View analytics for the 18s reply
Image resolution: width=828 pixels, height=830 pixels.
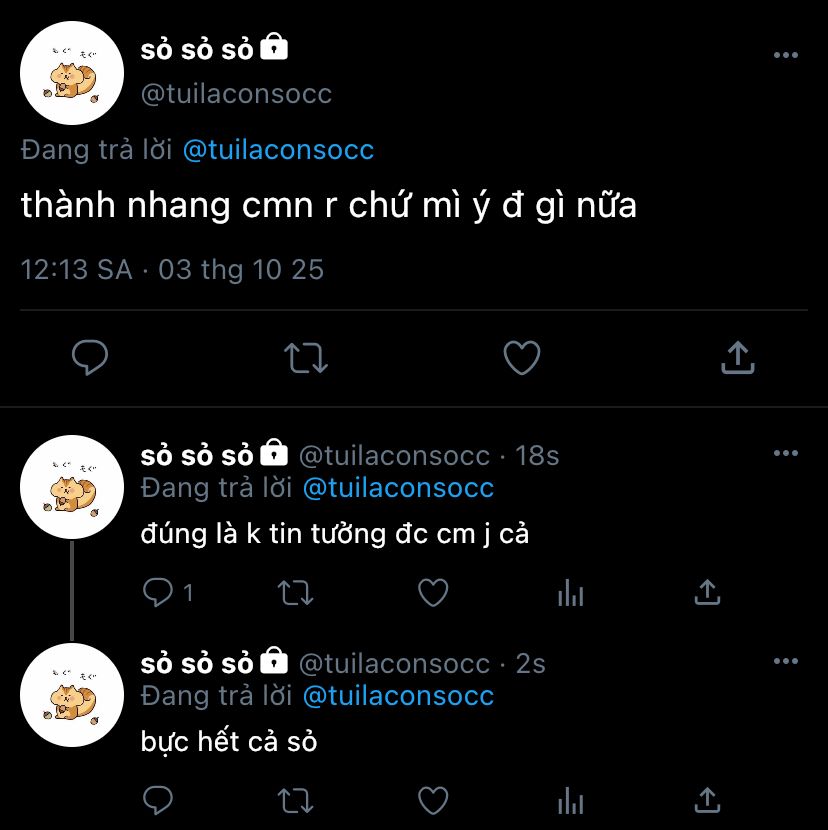pos(571,592)
